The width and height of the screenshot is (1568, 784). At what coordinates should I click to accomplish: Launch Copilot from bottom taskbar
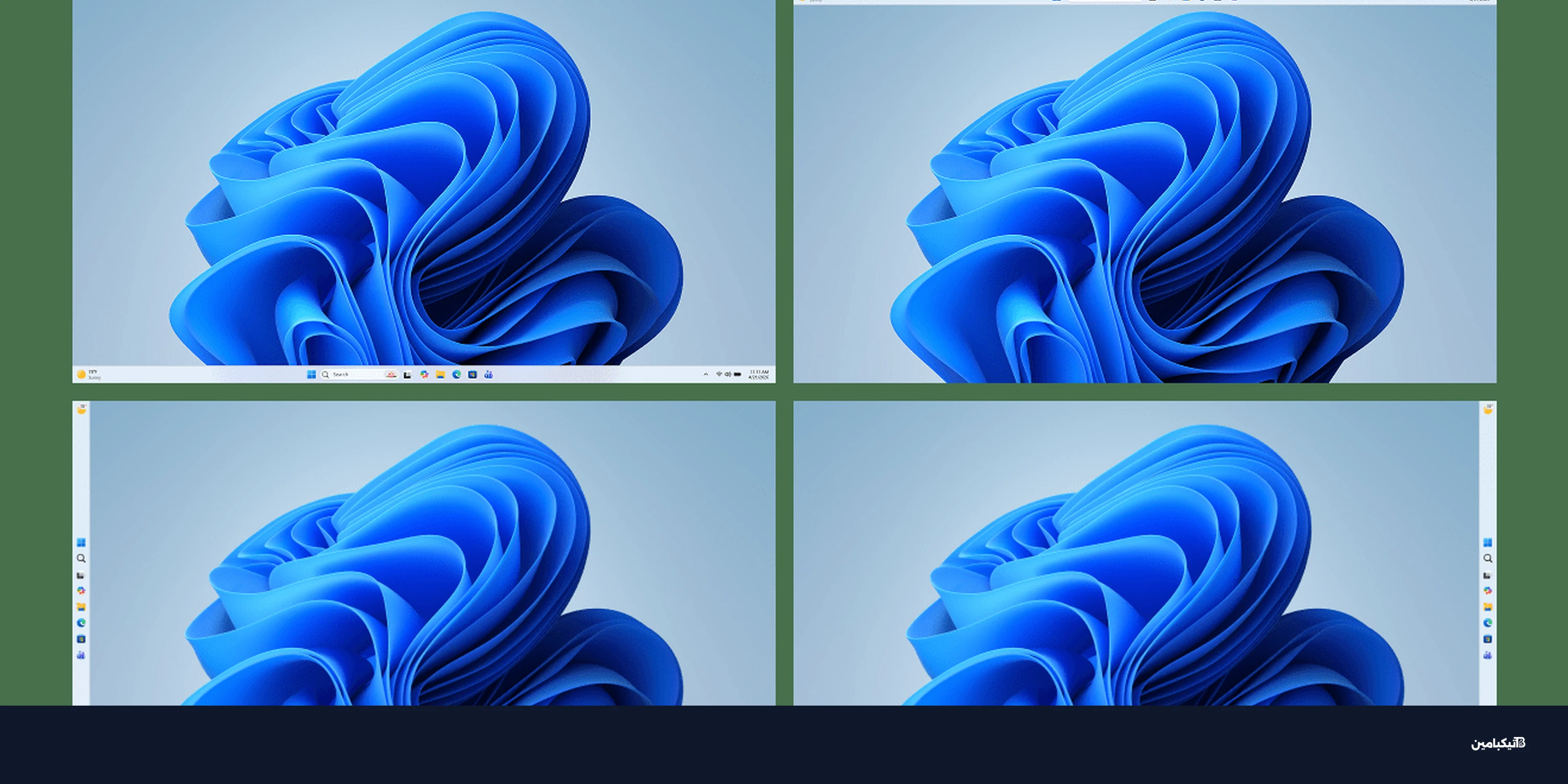(424, 374)
